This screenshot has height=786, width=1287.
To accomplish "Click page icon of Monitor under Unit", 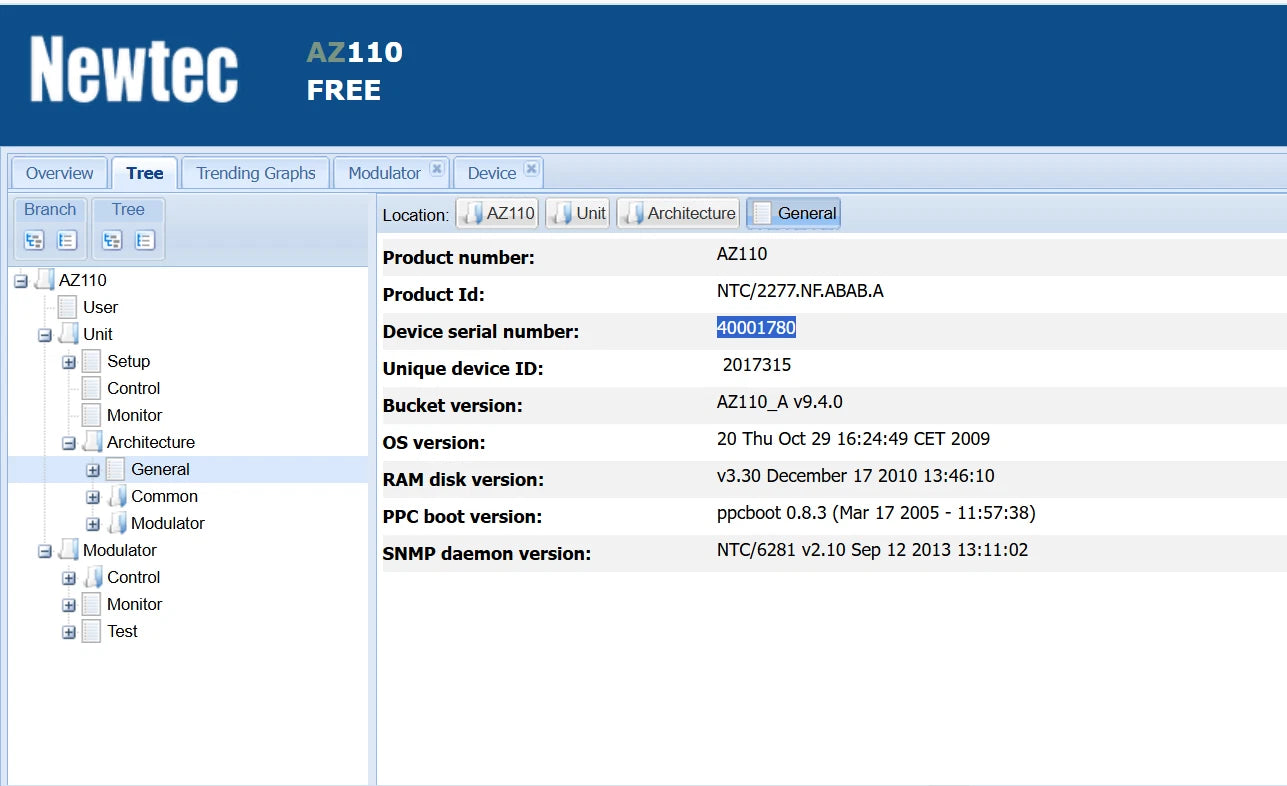I will pos(91,415).
